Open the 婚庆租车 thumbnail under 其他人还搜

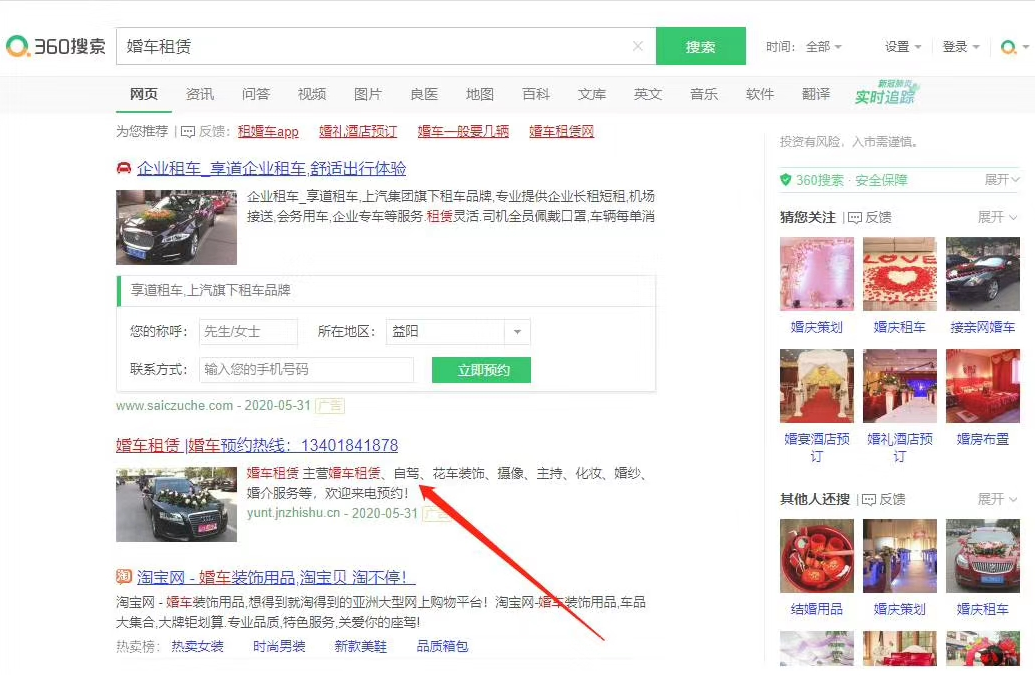pos(983,556)
